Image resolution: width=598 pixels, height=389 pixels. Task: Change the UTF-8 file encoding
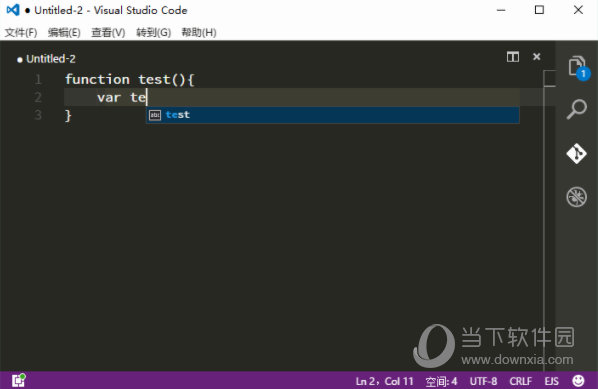coord(483,381)
